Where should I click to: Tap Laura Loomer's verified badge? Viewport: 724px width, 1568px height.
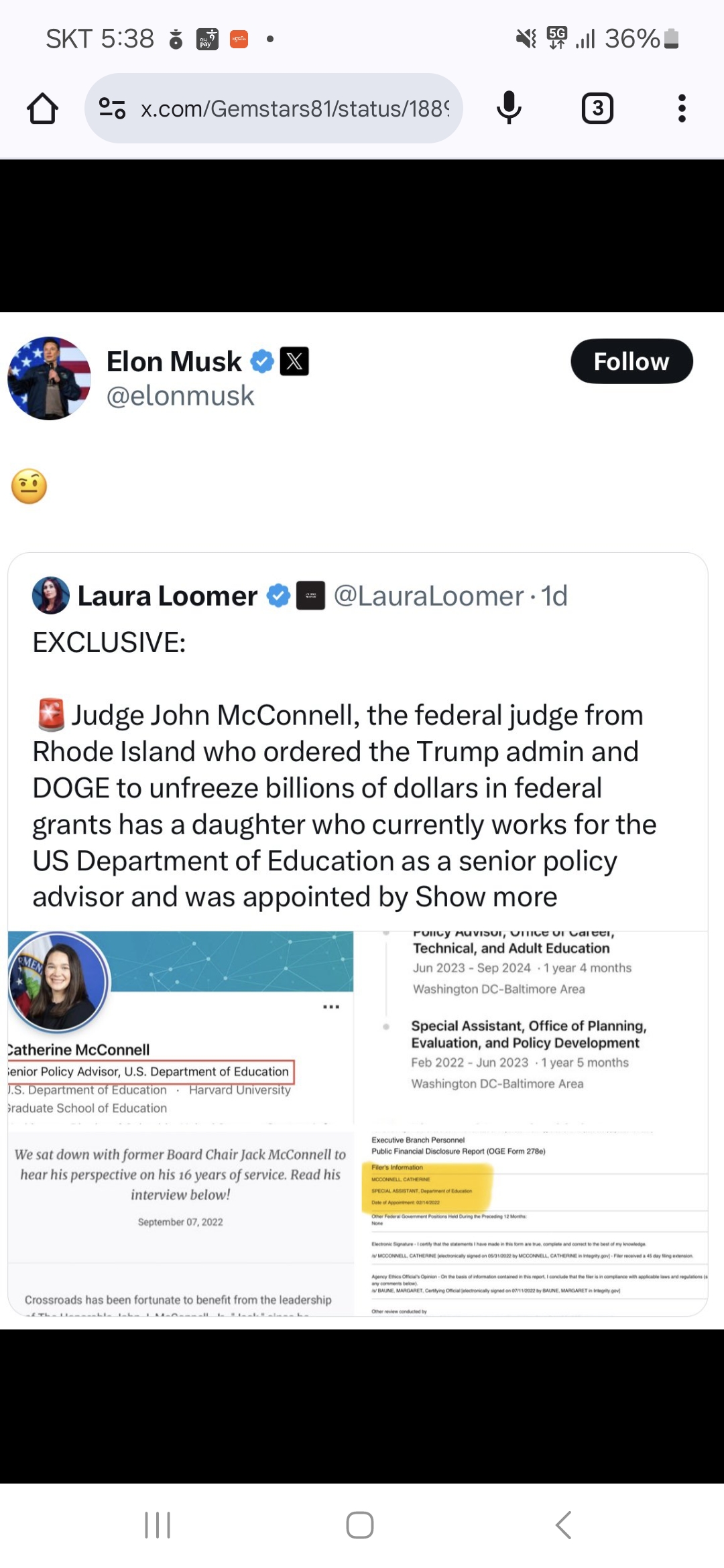[278, 596]
